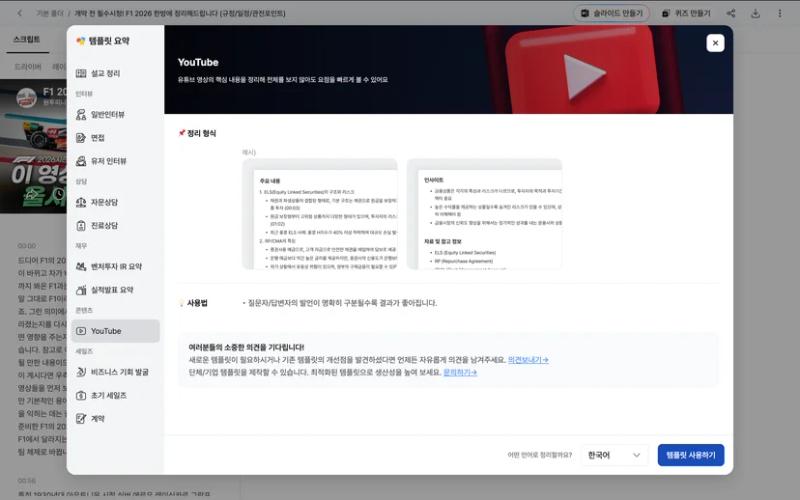Image resolution: width=800 pixels, height=500 pixels.
Task: Click the 사용법 section heading
Action: [193, 303]
